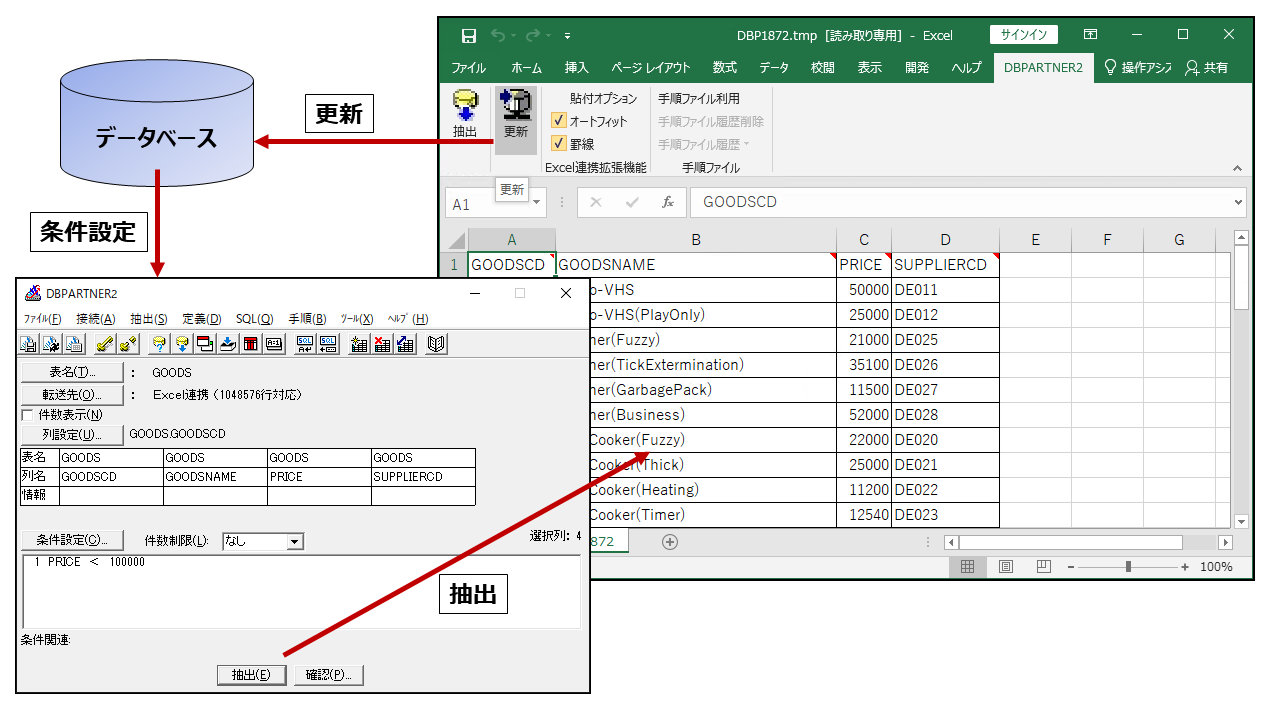This screenshot has width=1280, height=720.
Task: Open the 件数制限 combo box
Action: coord(262,541)
